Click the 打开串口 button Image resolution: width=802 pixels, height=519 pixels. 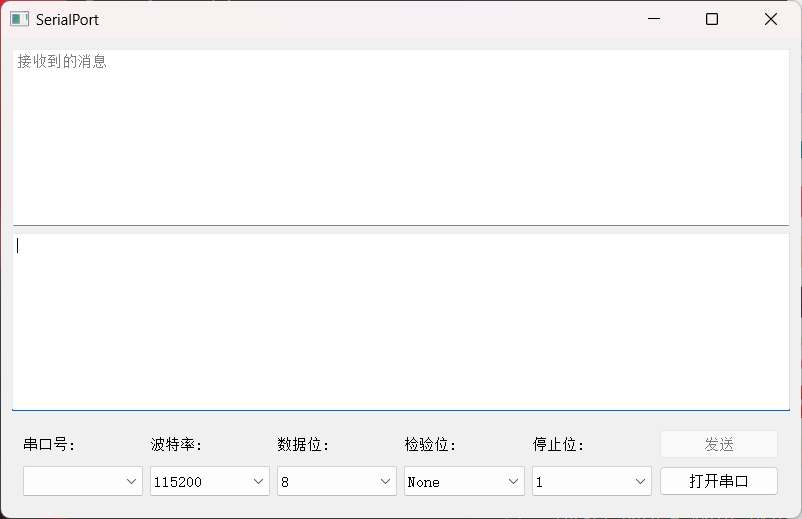point(719,481)
